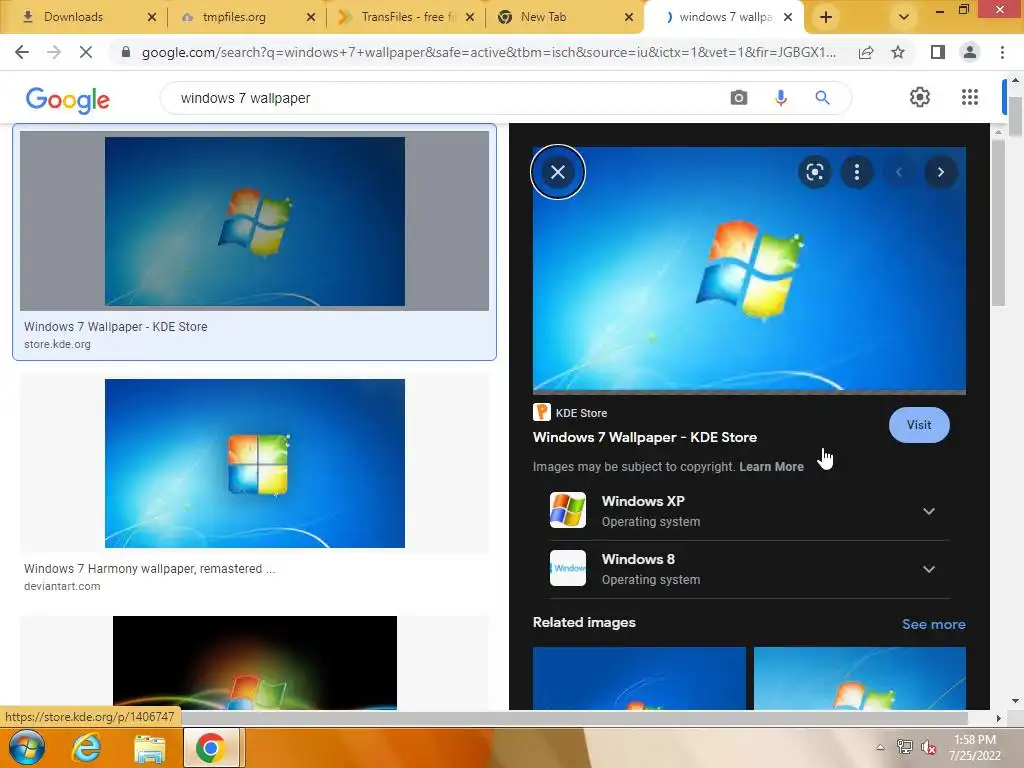Open the deviantart.com result link
The width and height of the screenshot is (1024, 768).
pos(62,586)
